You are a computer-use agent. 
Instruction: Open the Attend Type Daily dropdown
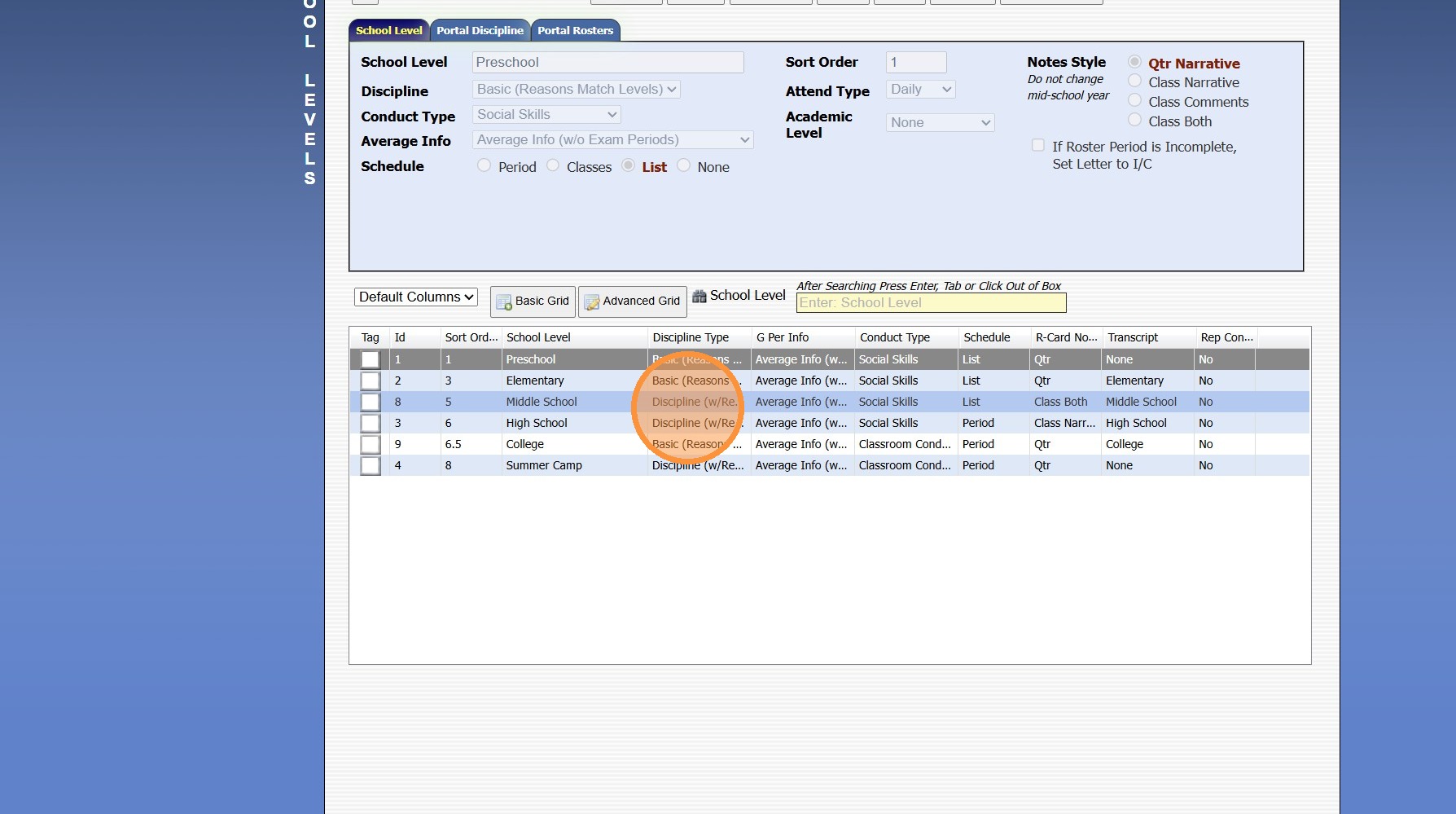[x=920, y=90]
